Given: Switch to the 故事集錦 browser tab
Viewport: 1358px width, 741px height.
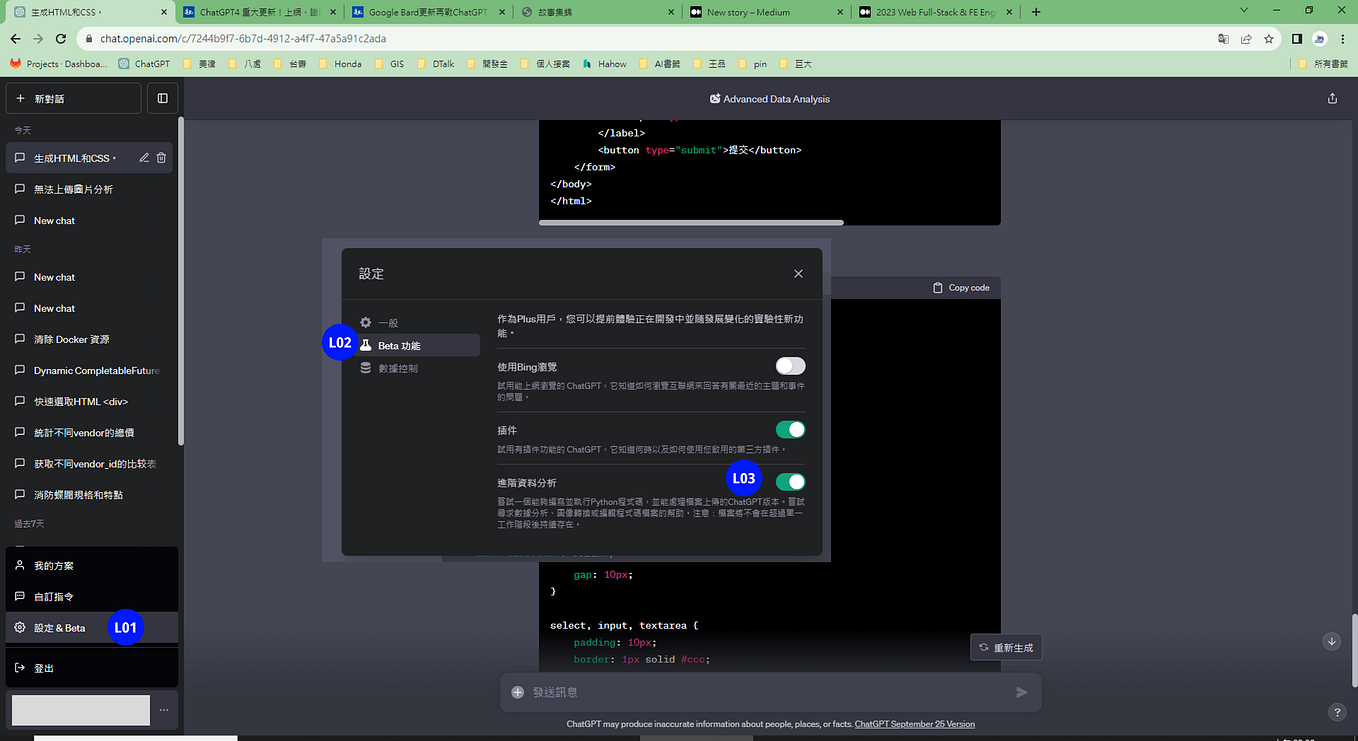Looking at the screenshot, I should click(x=596, y=12).
